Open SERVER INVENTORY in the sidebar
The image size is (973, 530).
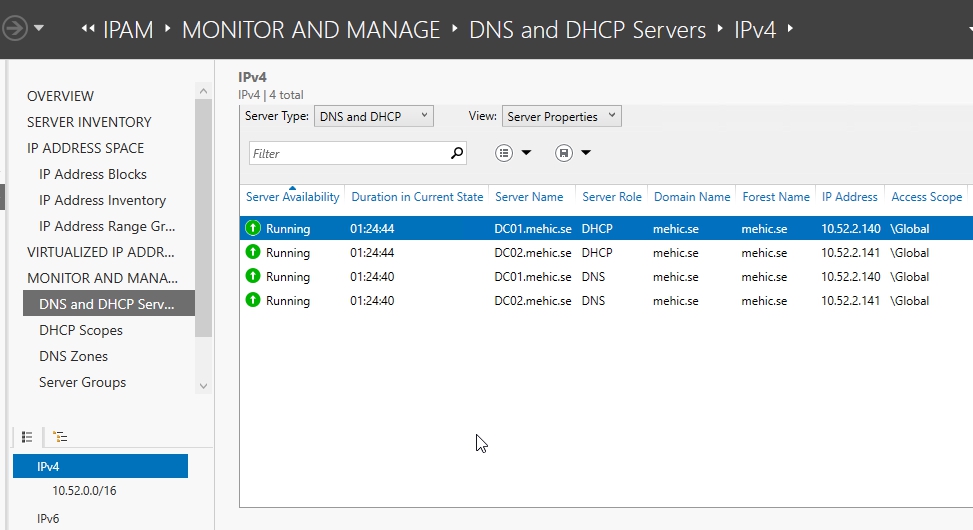89,122
